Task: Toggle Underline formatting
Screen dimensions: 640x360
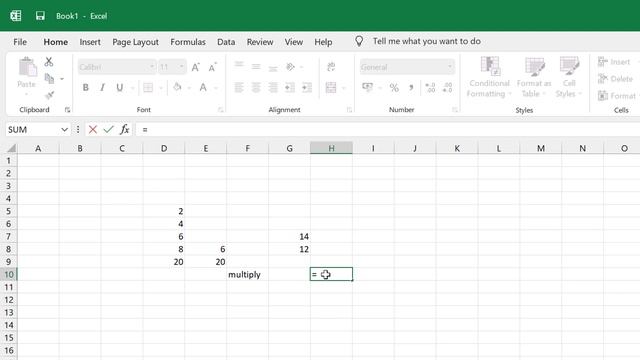Action: point(120,87)
